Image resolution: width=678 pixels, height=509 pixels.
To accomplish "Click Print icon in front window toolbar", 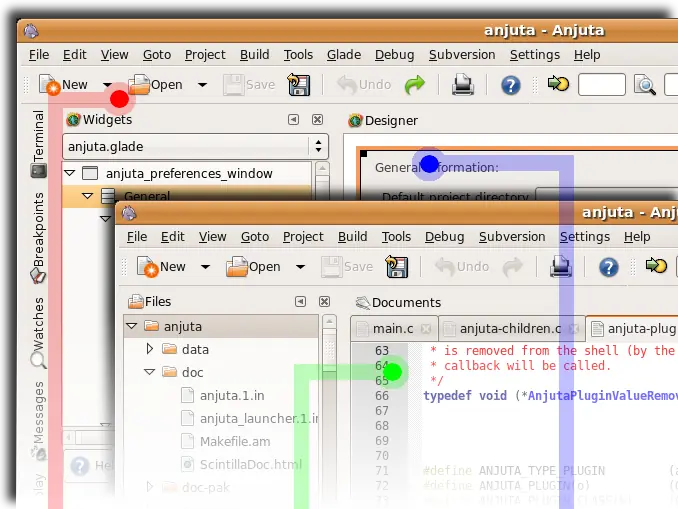I will click(x=561, y=266).
